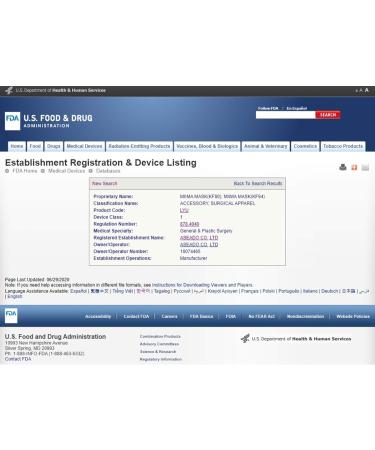
Task: Click Databases breadcrumb
Action: 108,171
